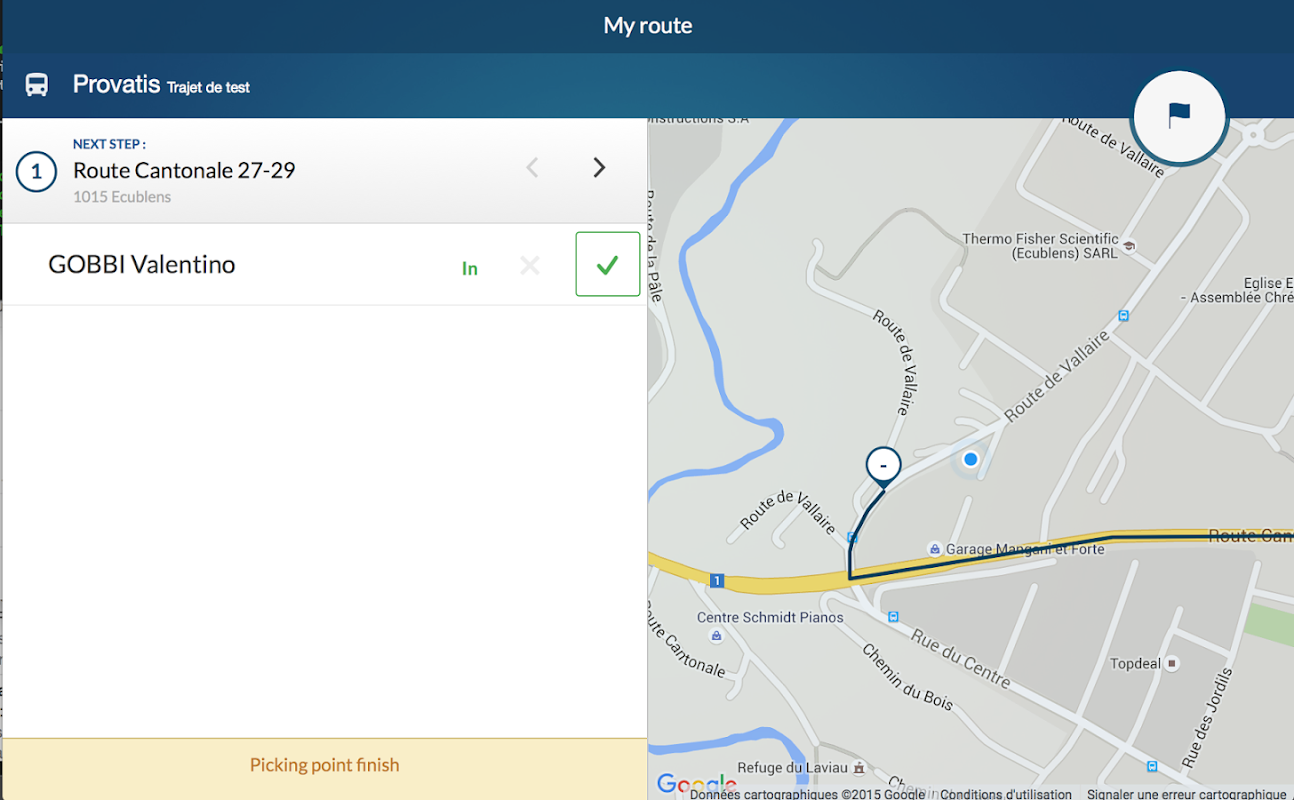Click the dash map pin marker
The image size is (1294, 800).
point(883,467)
